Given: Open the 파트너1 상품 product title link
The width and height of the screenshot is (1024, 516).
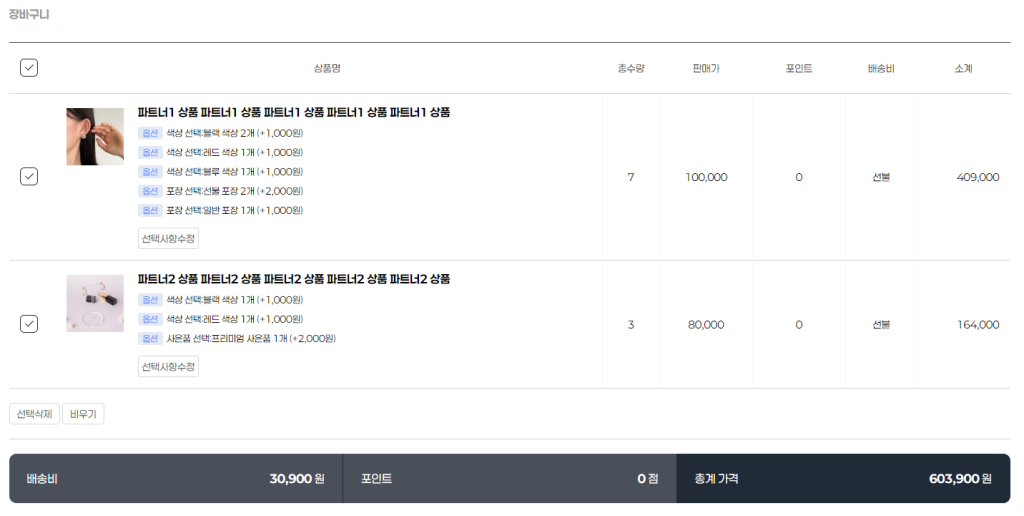Looking at the screenshot, I should (293, 112).
